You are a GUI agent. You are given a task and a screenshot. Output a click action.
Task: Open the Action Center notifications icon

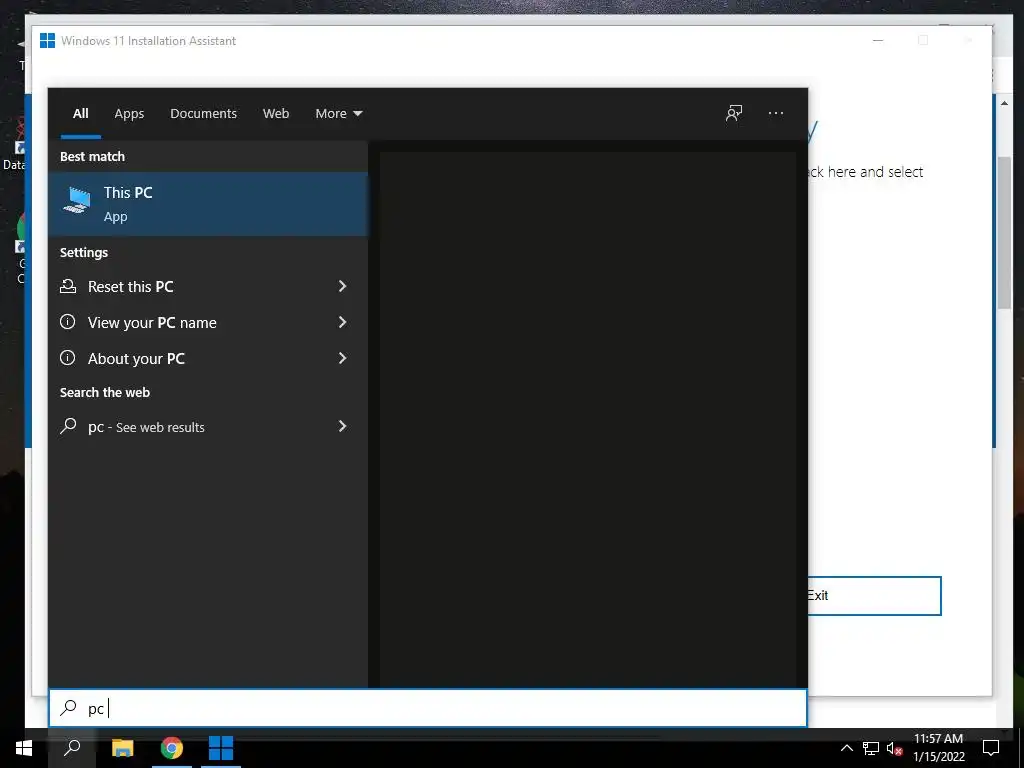pos(991,748)
